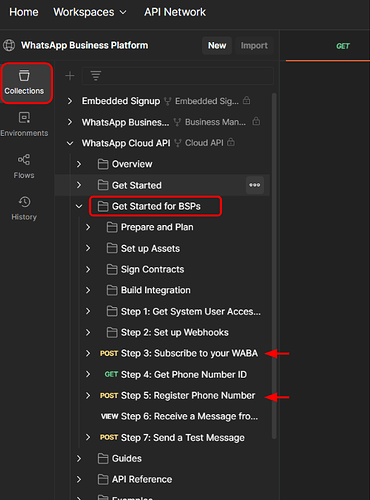Click the filter icon in collections search
This screenshot has width=370, height=500.
click(x=96, y=76)
